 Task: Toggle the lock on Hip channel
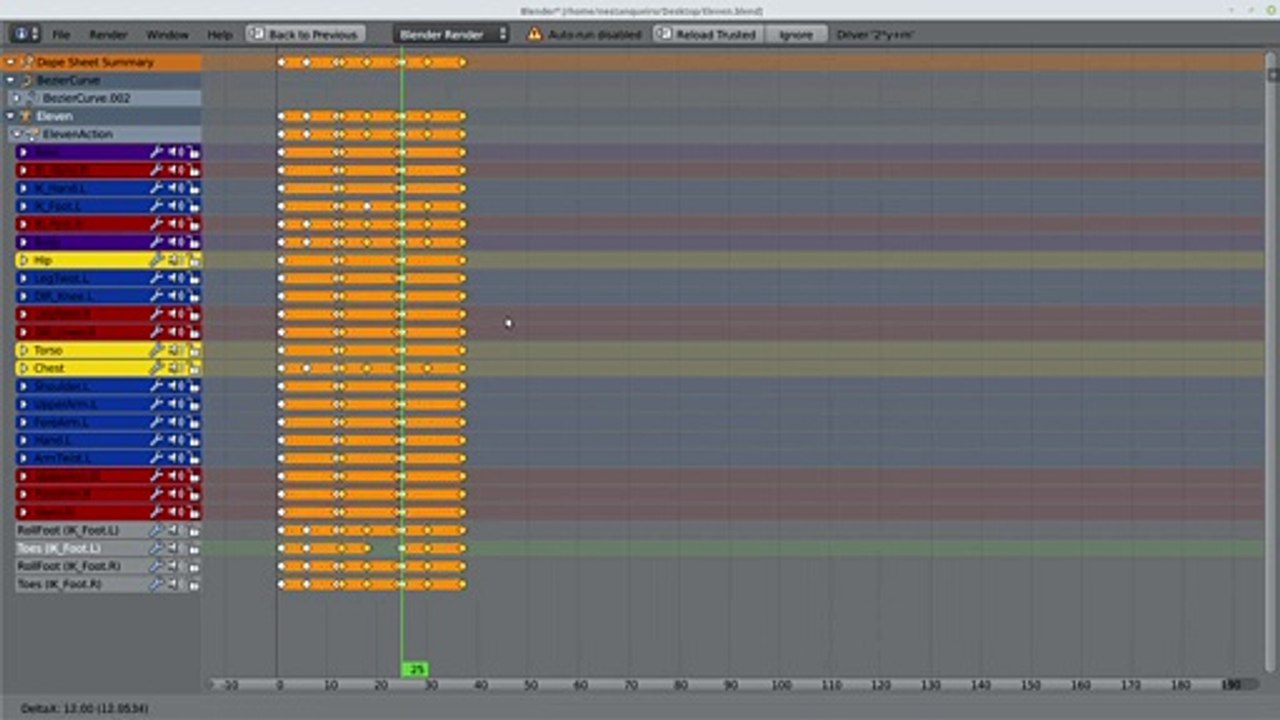(194, 260)
